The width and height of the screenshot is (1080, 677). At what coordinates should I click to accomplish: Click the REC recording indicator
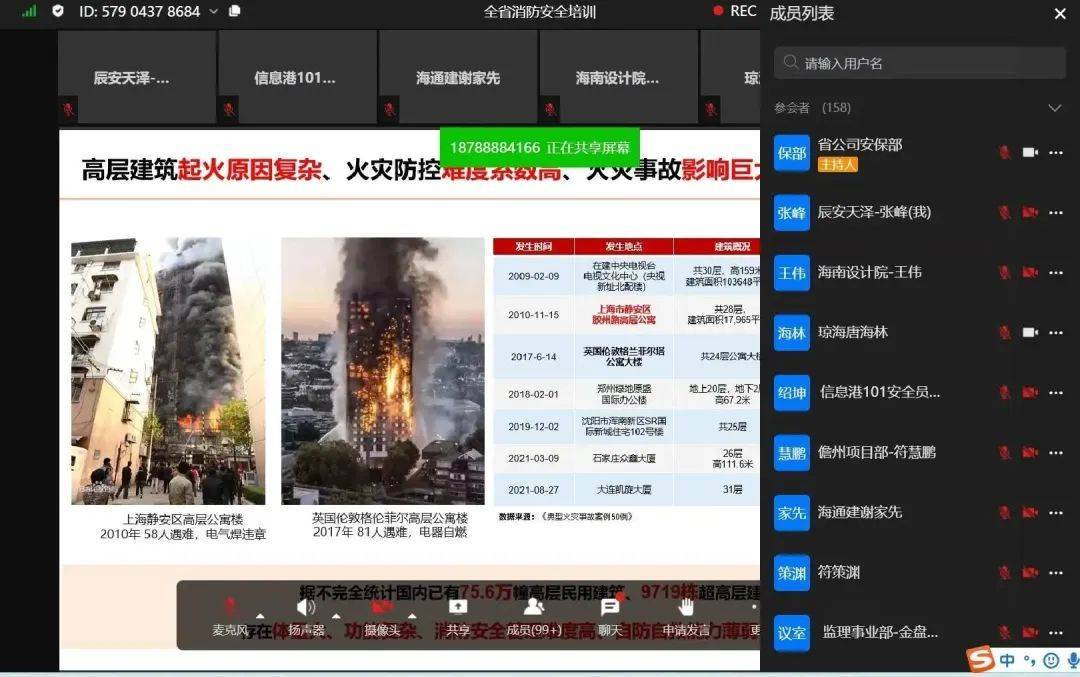(734, 11)
